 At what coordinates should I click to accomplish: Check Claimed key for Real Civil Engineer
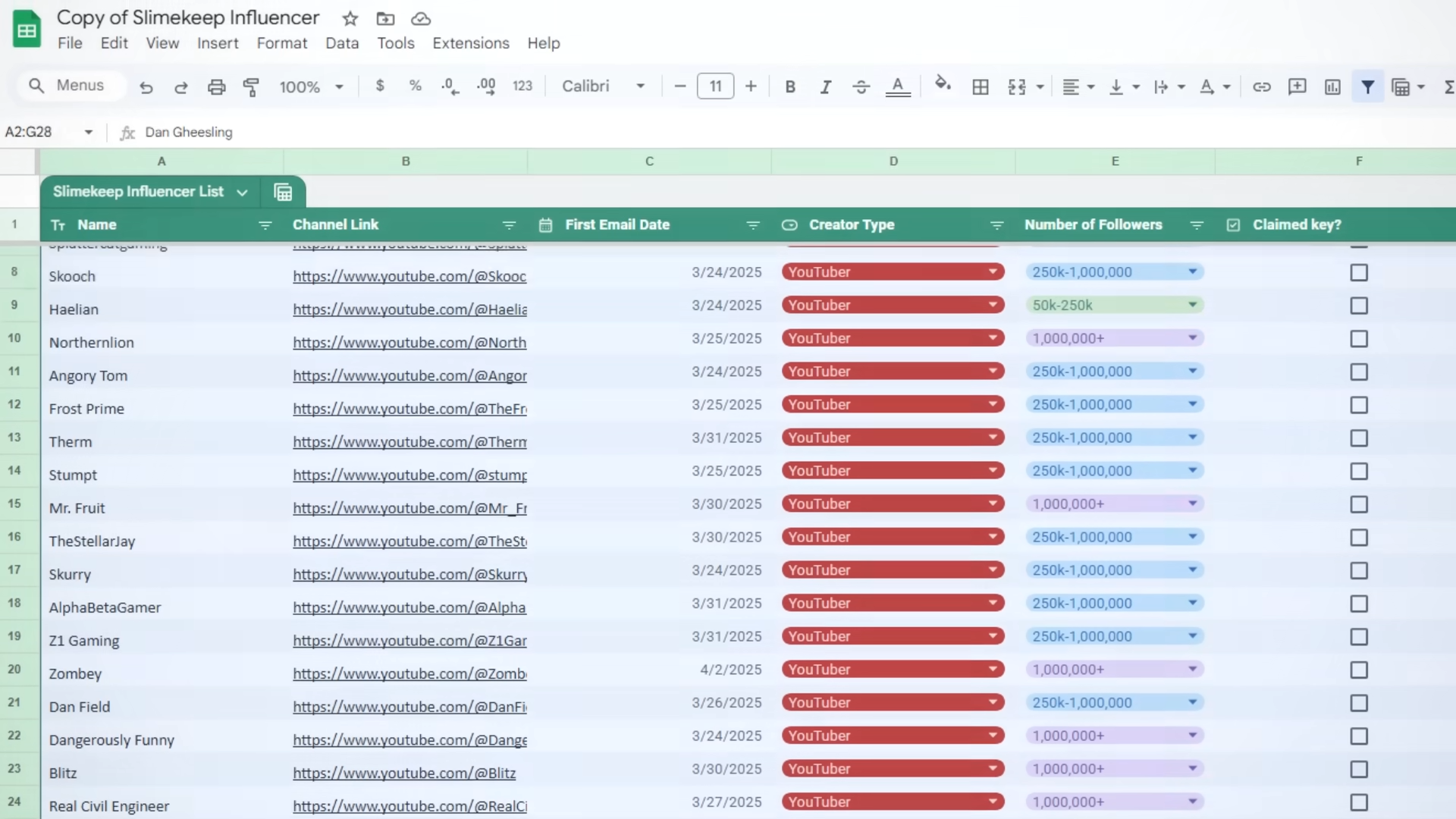click(1359, 802)
